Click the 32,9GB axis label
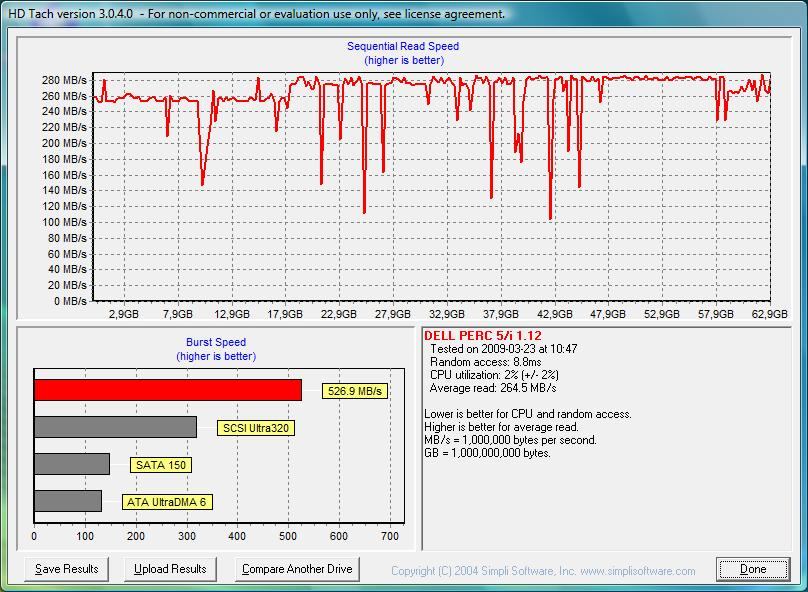808x592 pixels. pos(447,314)
